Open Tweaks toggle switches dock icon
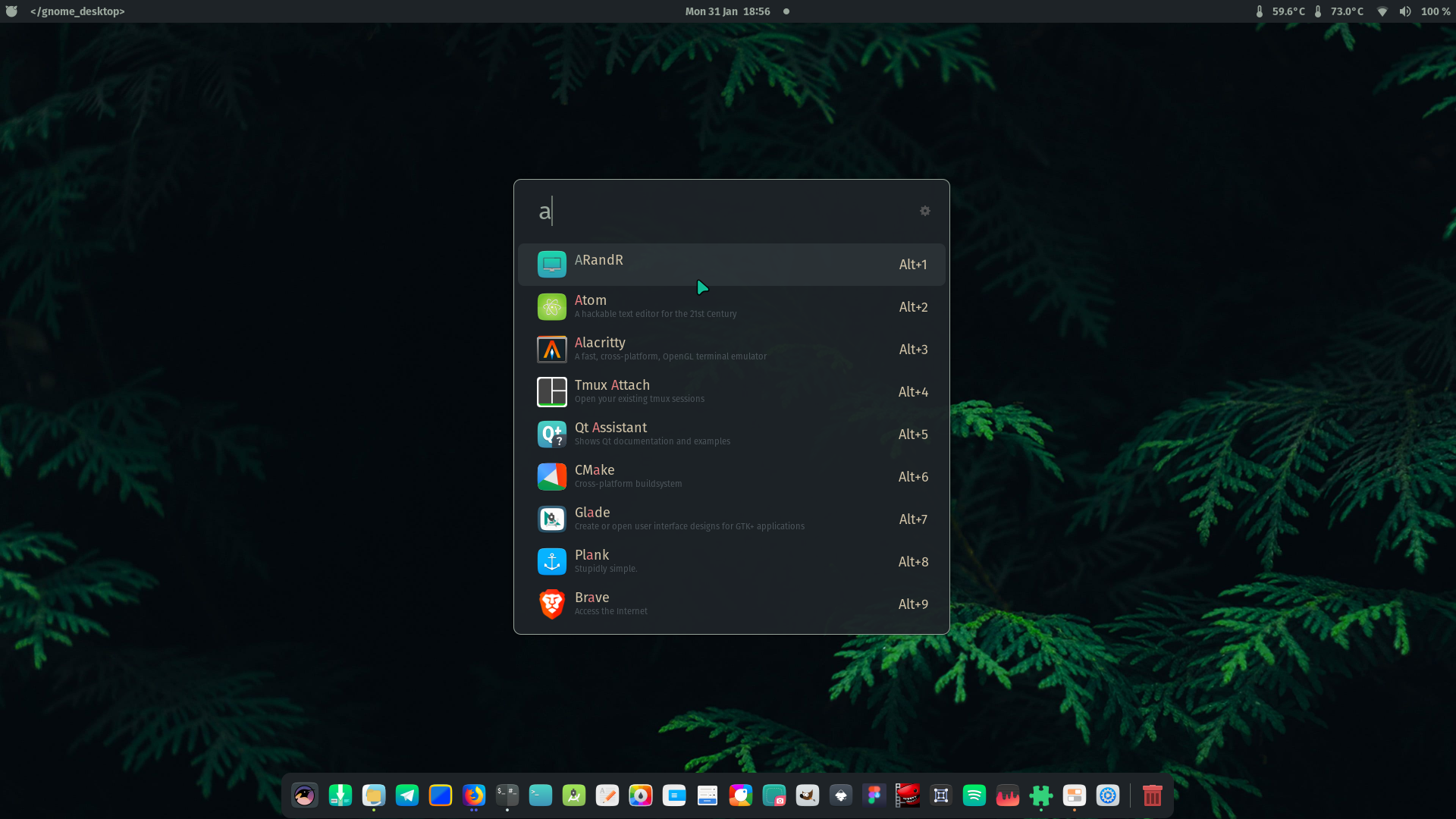Screen dimensions: 1456x819 coord(1075,795)
